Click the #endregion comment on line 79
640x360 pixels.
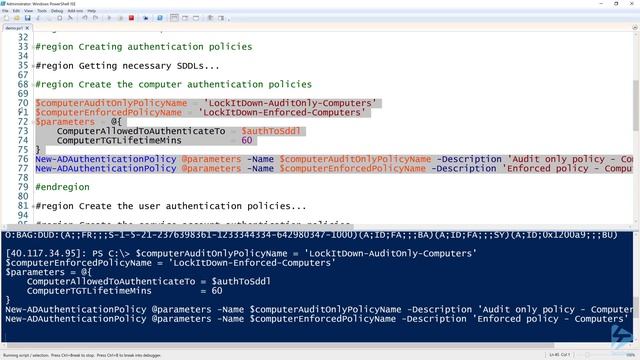click(62, 187)
